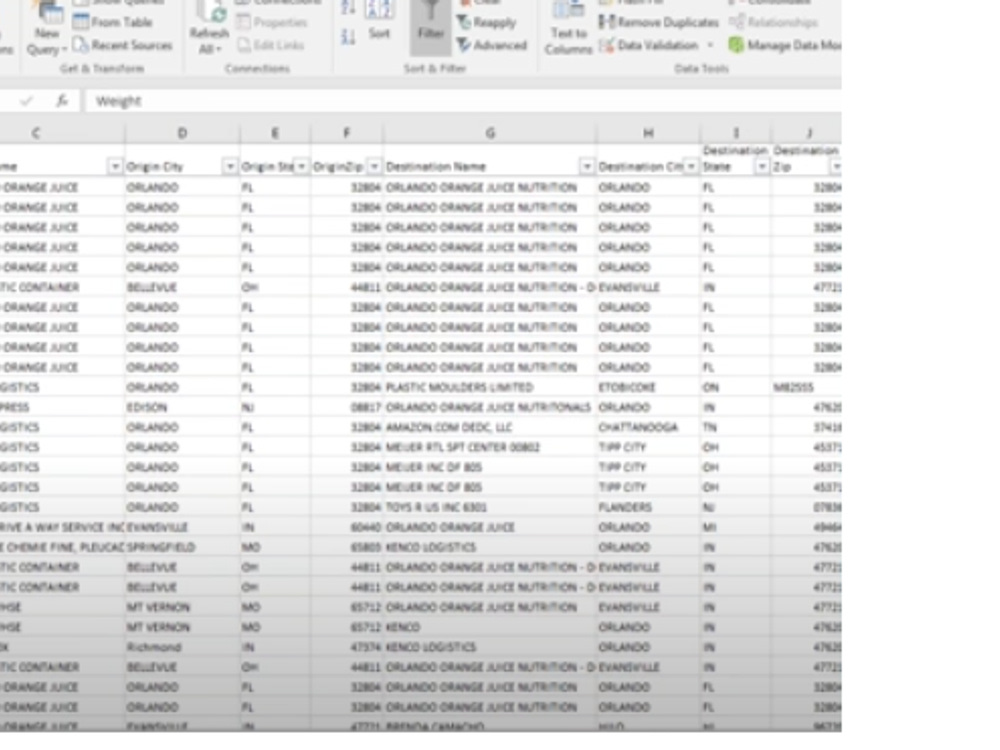This screenshot has width=1000, height=750.
Task: Click Edit Links in Connections group
Action: [271, 45]
